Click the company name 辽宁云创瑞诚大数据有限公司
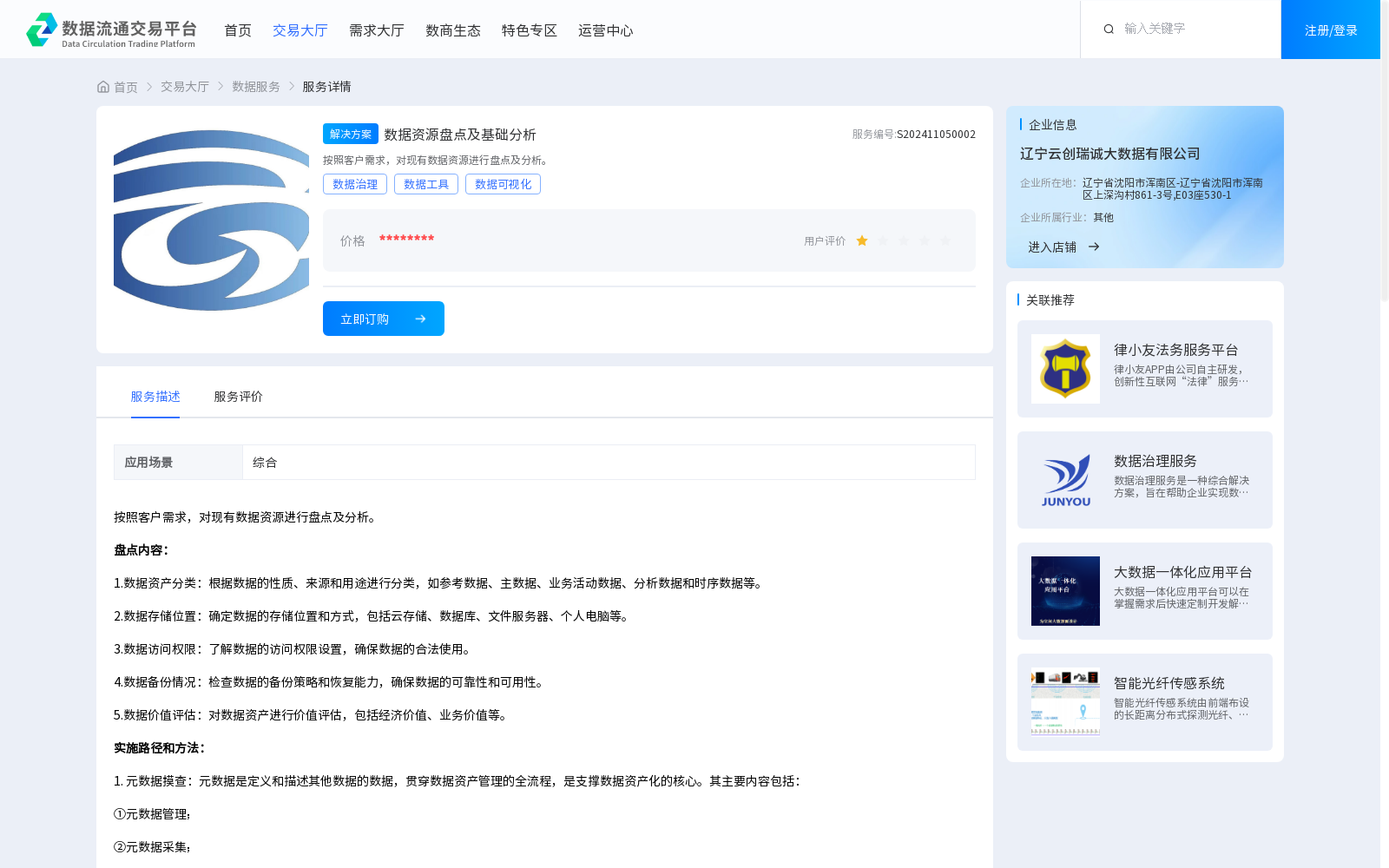This screenshot has width=1389, height=868. coord(1110,154)
